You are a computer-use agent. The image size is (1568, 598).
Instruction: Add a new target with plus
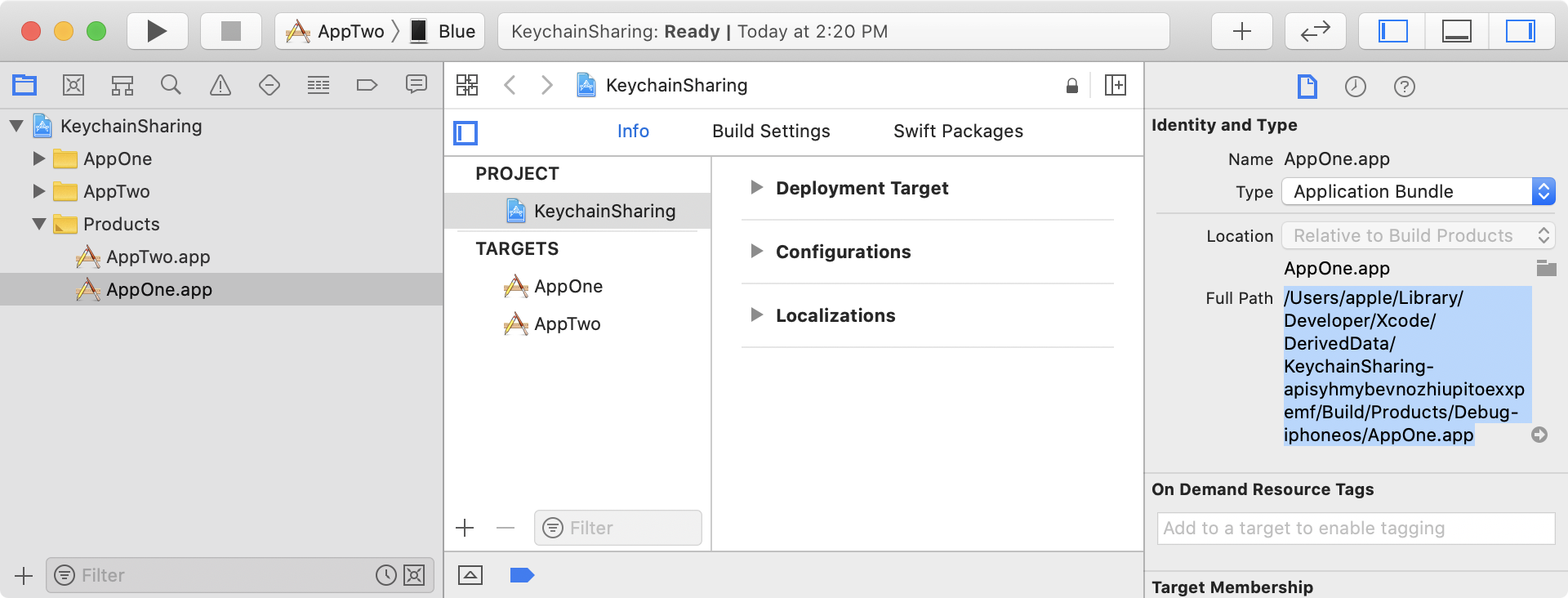point(465,528)
